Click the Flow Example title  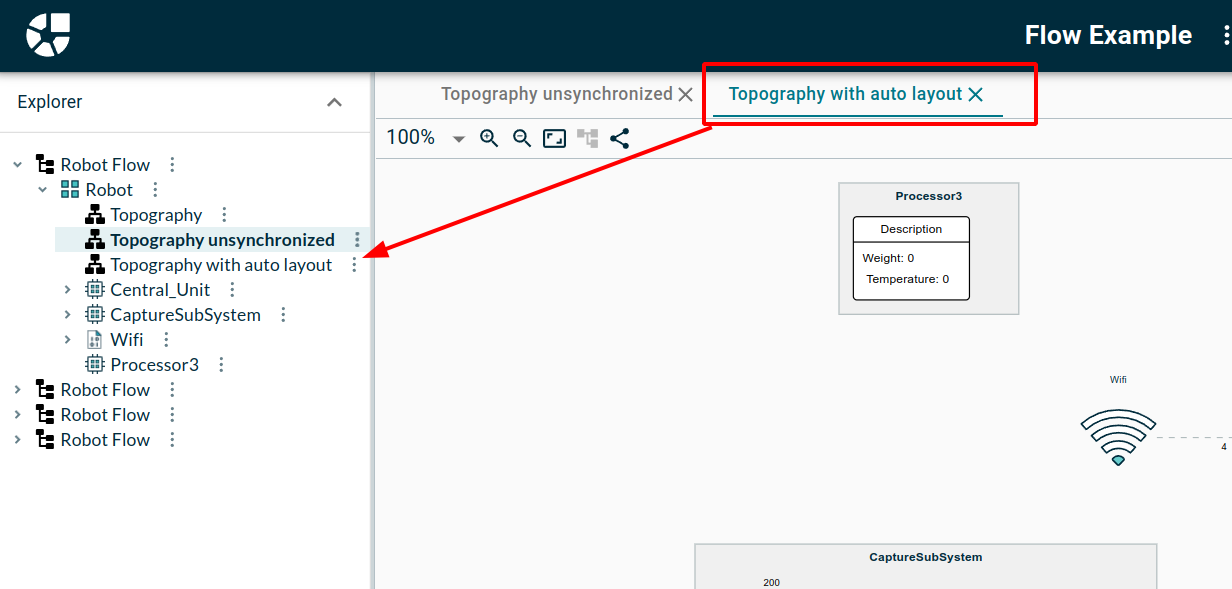1108,35
